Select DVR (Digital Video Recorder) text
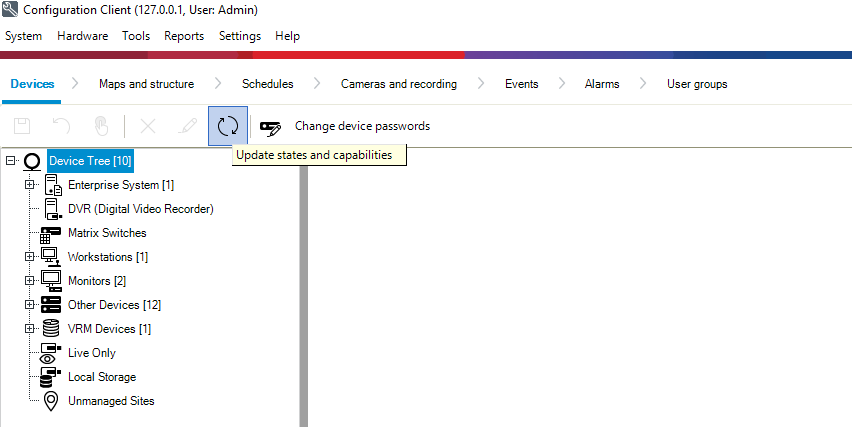This screenshot has height=427, width=852. [x=141, y=209]
